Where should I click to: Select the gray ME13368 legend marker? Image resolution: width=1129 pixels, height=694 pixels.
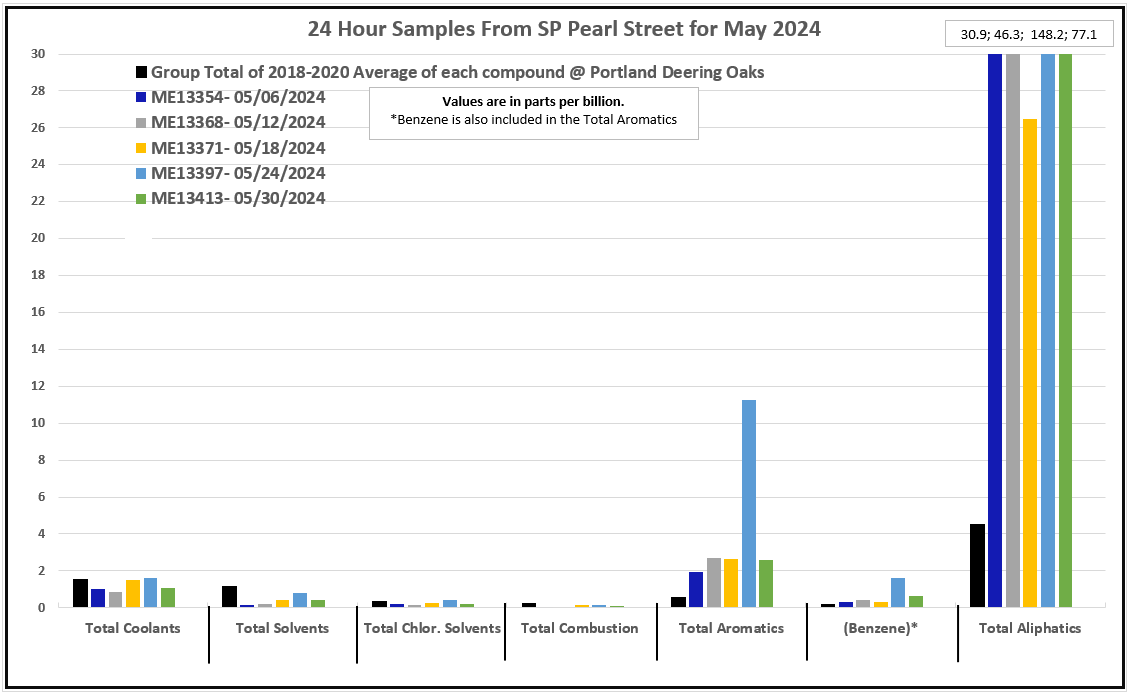tap(142, 123)
